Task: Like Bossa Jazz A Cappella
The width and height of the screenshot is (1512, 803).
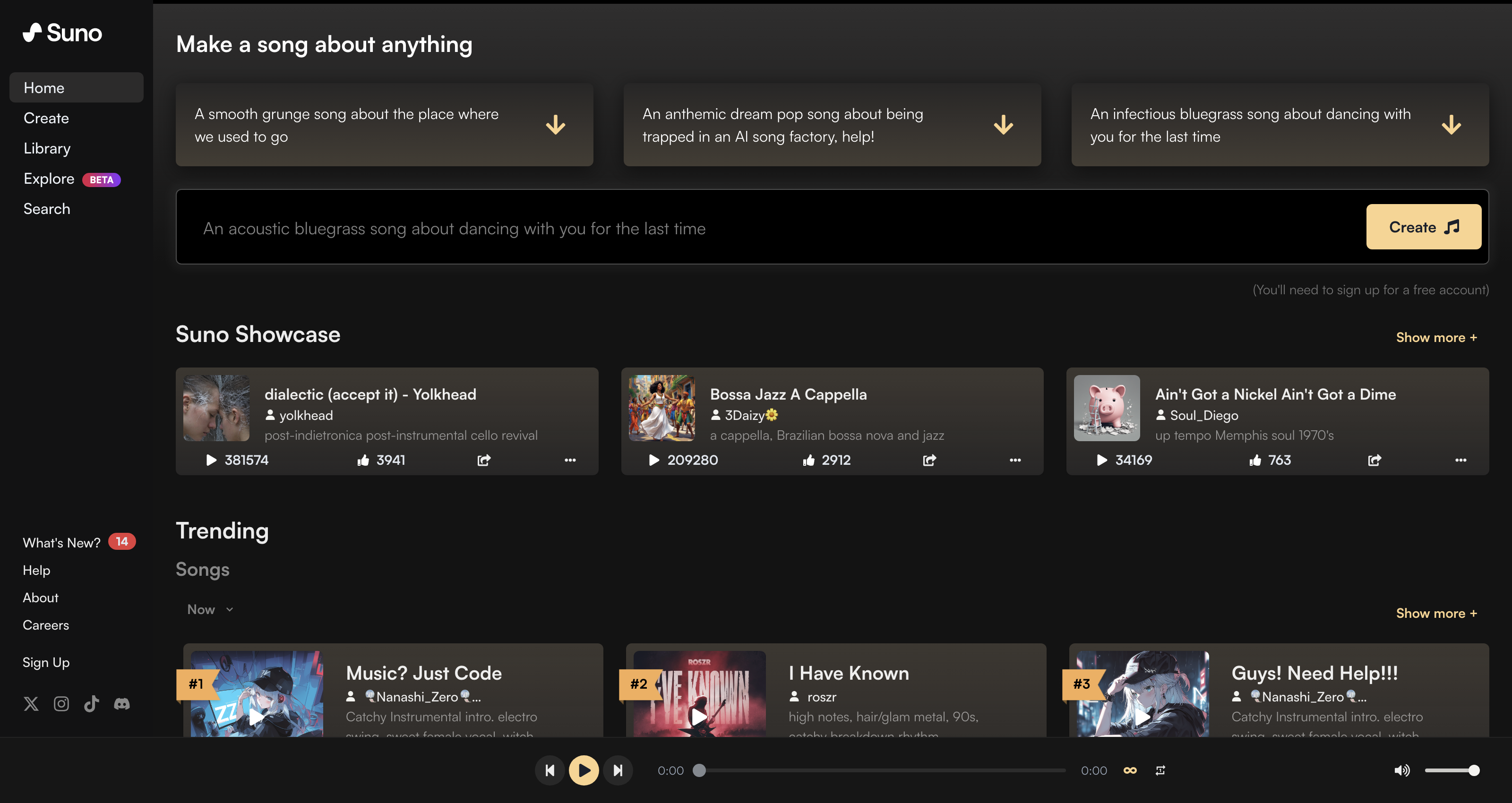Action: pos(809,460)
